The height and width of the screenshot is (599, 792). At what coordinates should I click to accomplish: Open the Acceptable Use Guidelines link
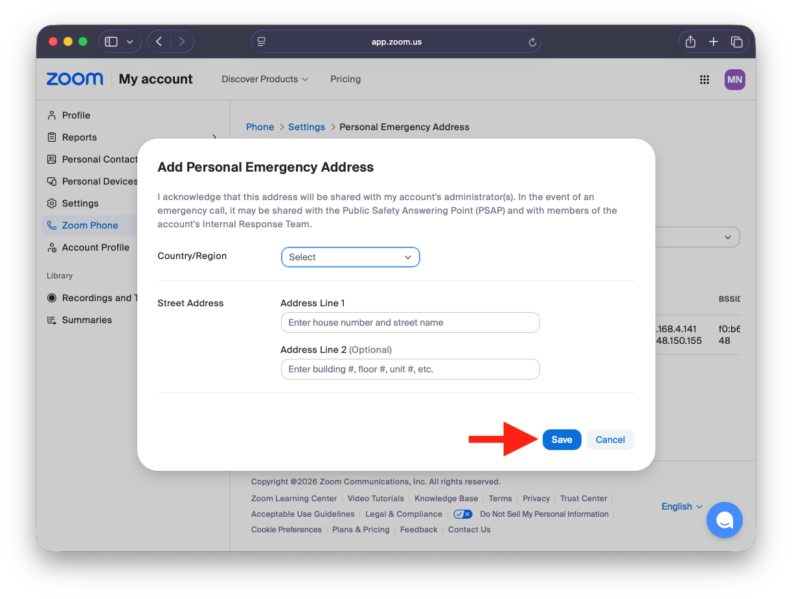[303, 514]
